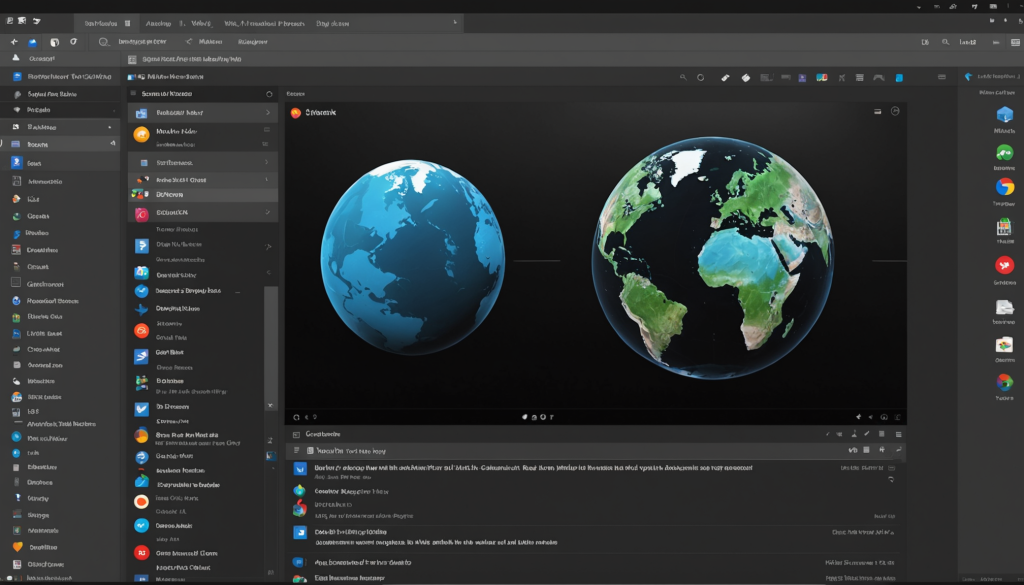Click the multicolor palette icon in the viewport toolbar
Viewport: 1024px width, 585px height.
click(x=822, y=77)
